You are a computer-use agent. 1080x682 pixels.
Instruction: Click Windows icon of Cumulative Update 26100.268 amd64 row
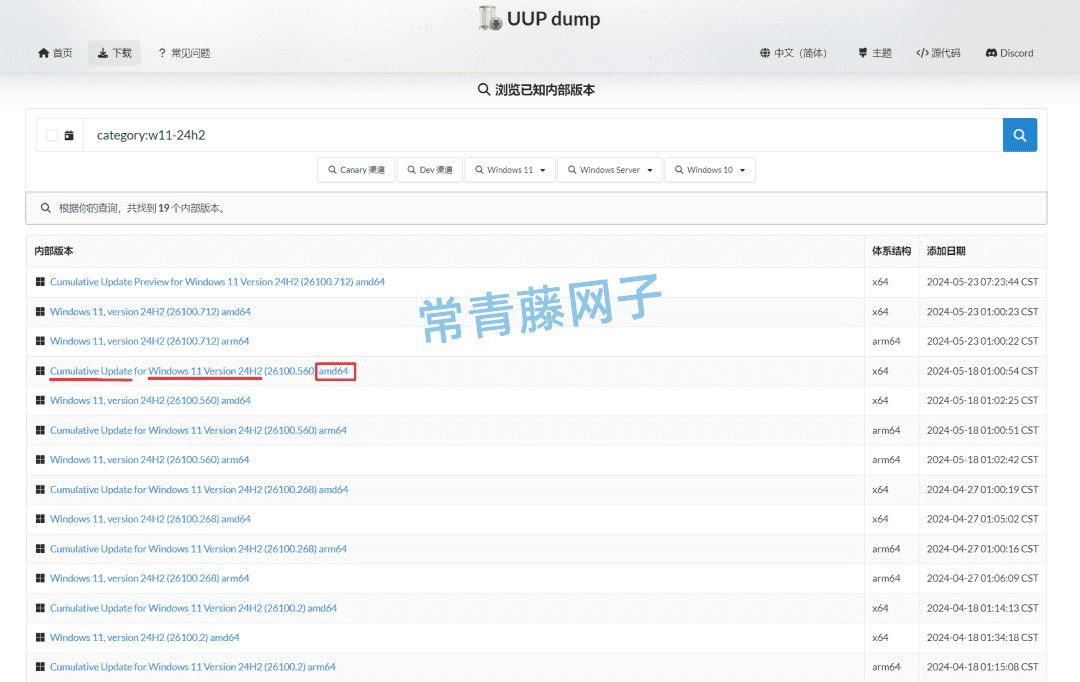click(40, 489)
